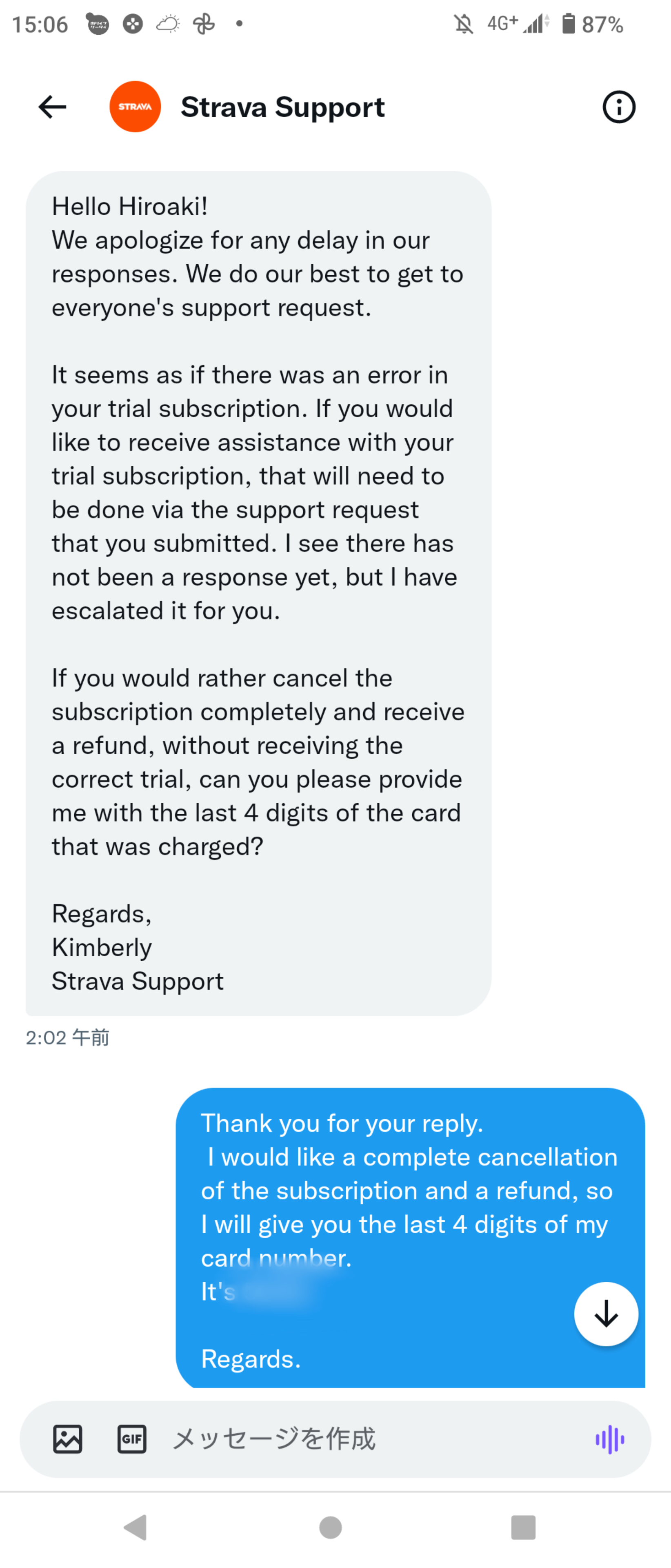
Task: Record a voice message
Action: (609, 1439)
